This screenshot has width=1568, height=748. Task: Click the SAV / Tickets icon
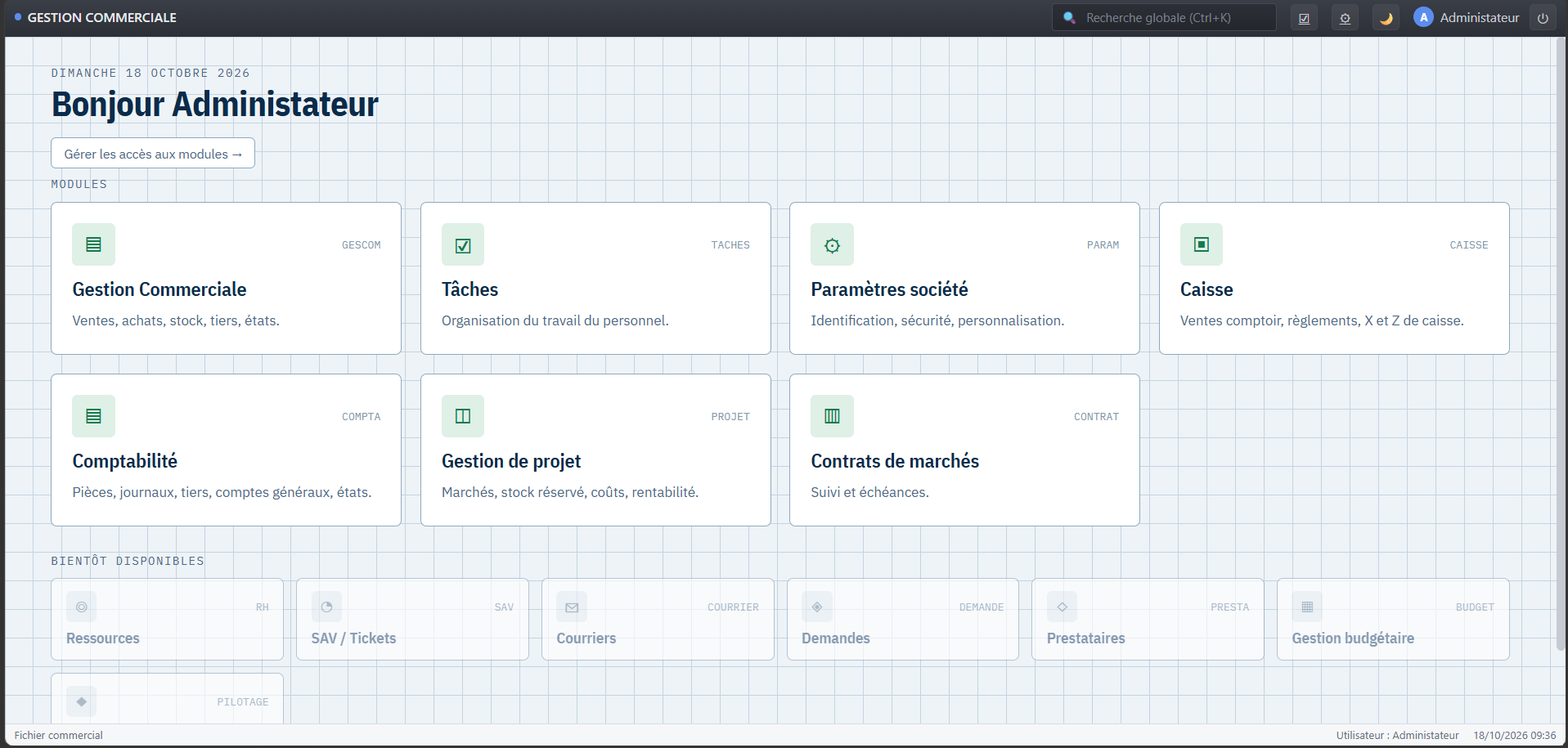click(326, 607)
